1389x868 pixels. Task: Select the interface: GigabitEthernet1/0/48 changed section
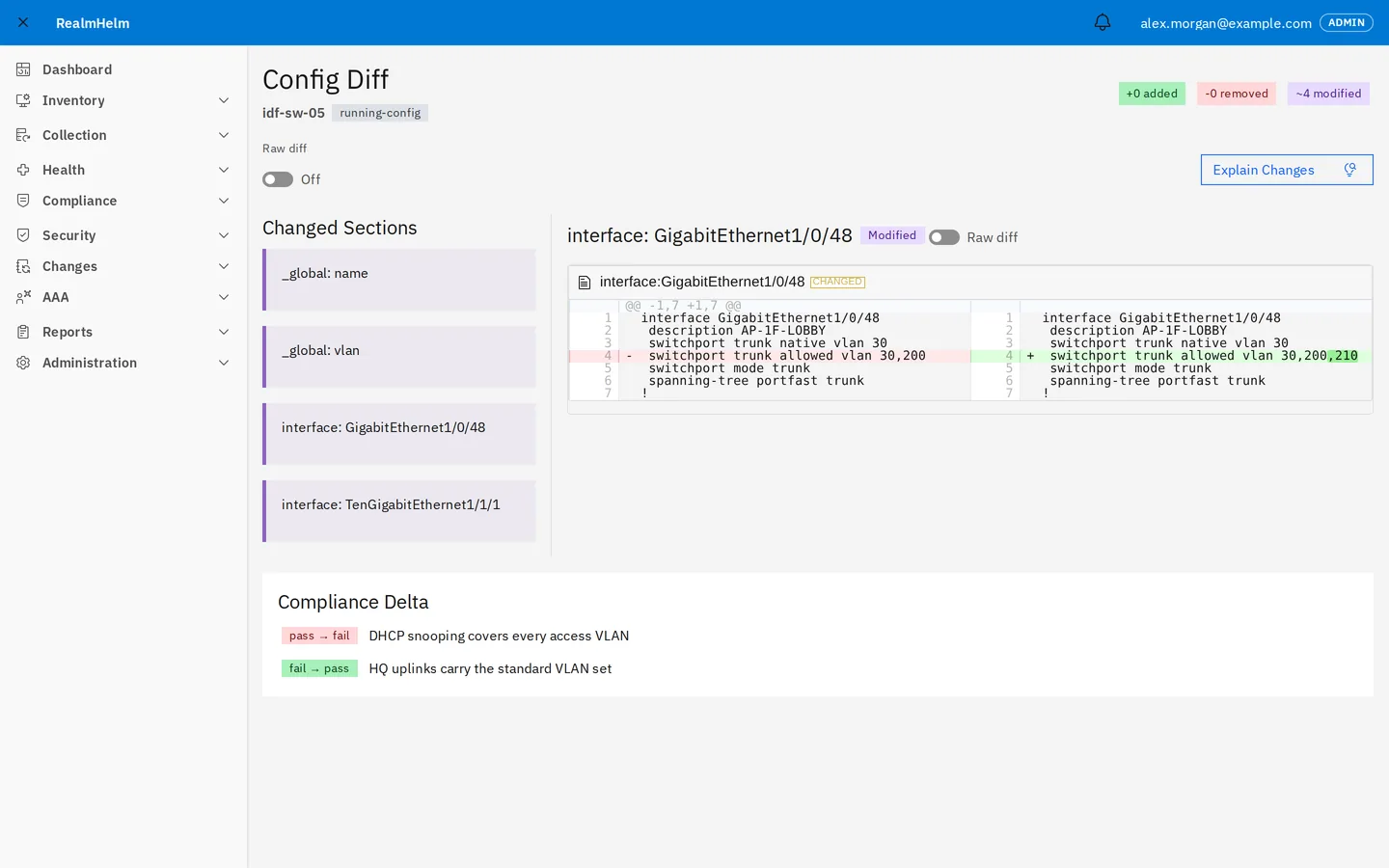tap(399, 434)
